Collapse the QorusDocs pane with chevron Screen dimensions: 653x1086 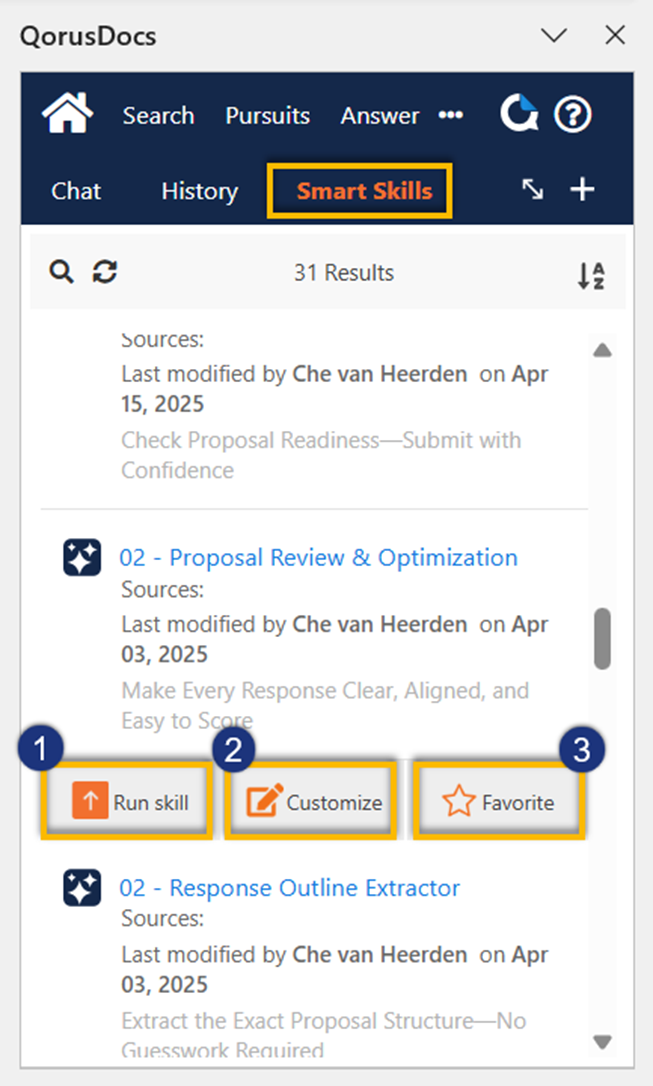coord(553,37)
